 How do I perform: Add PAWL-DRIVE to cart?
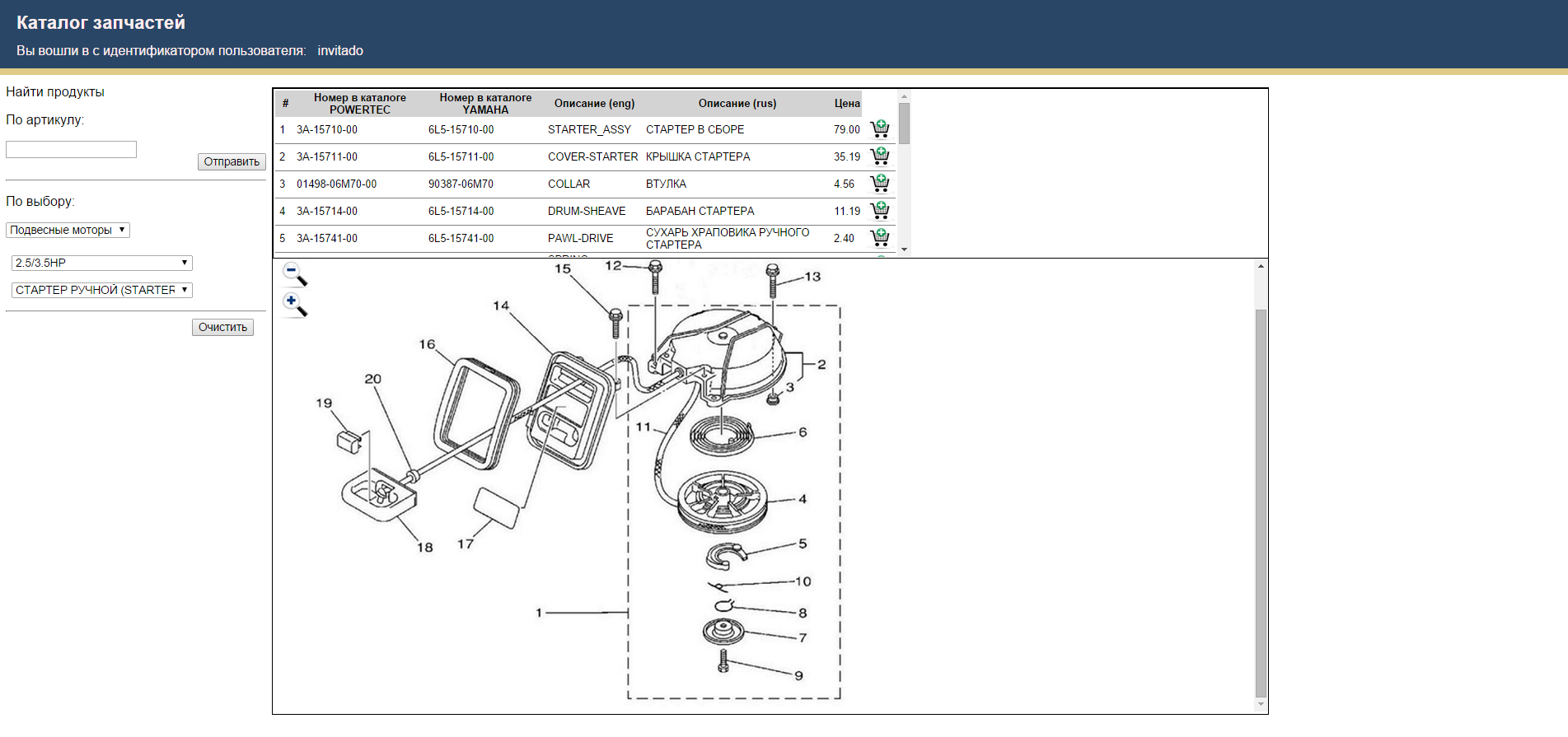[880, 237]
